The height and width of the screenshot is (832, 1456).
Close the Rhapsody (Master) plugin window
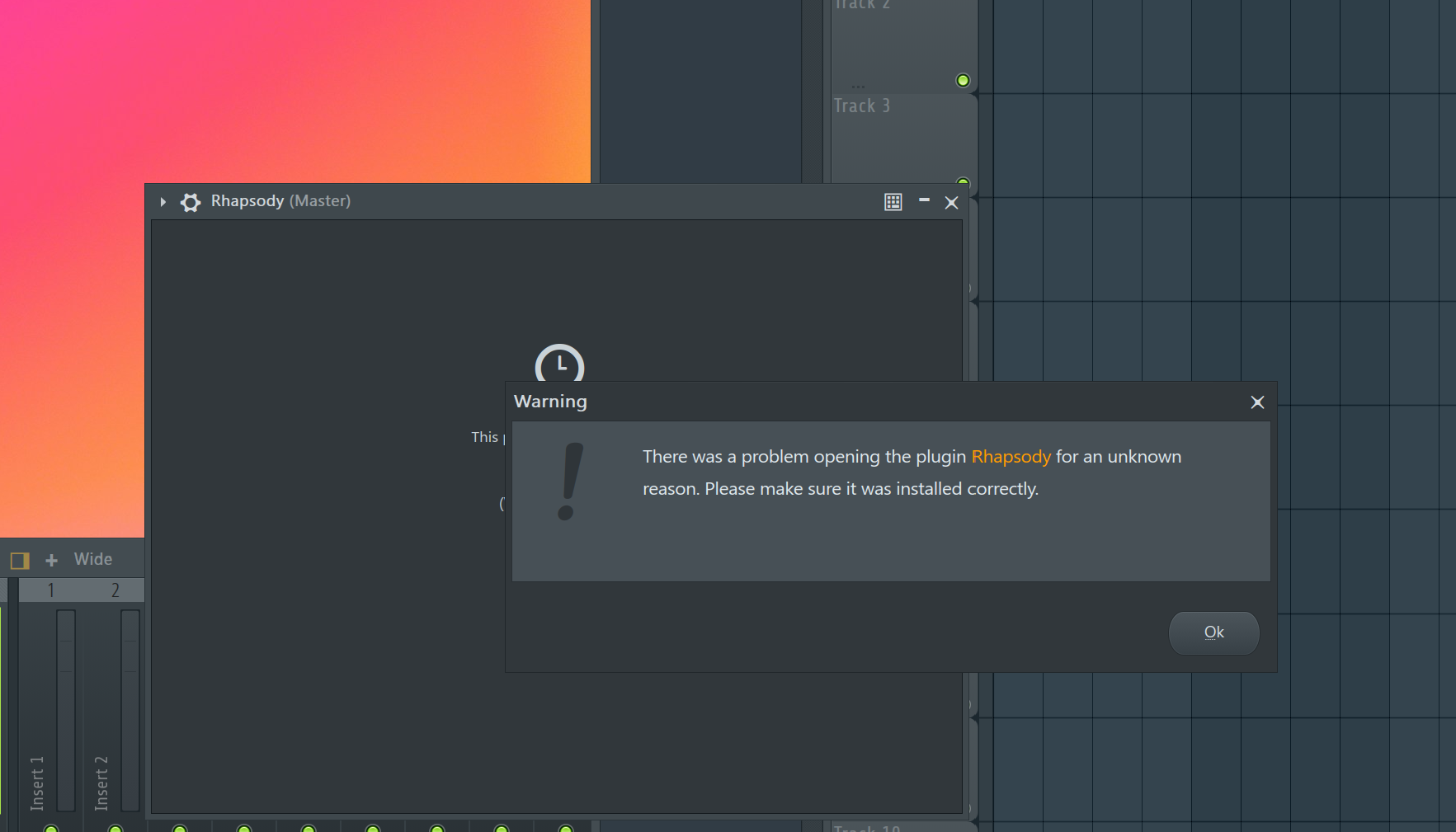[x=951, y=203]
